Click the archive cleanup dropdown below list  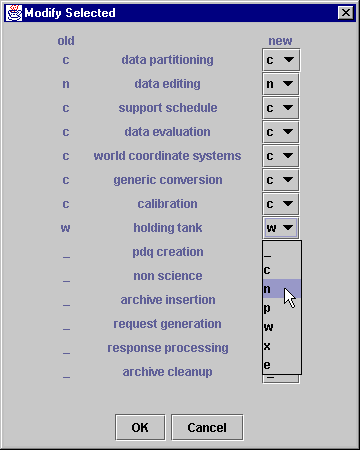point(280,379)
